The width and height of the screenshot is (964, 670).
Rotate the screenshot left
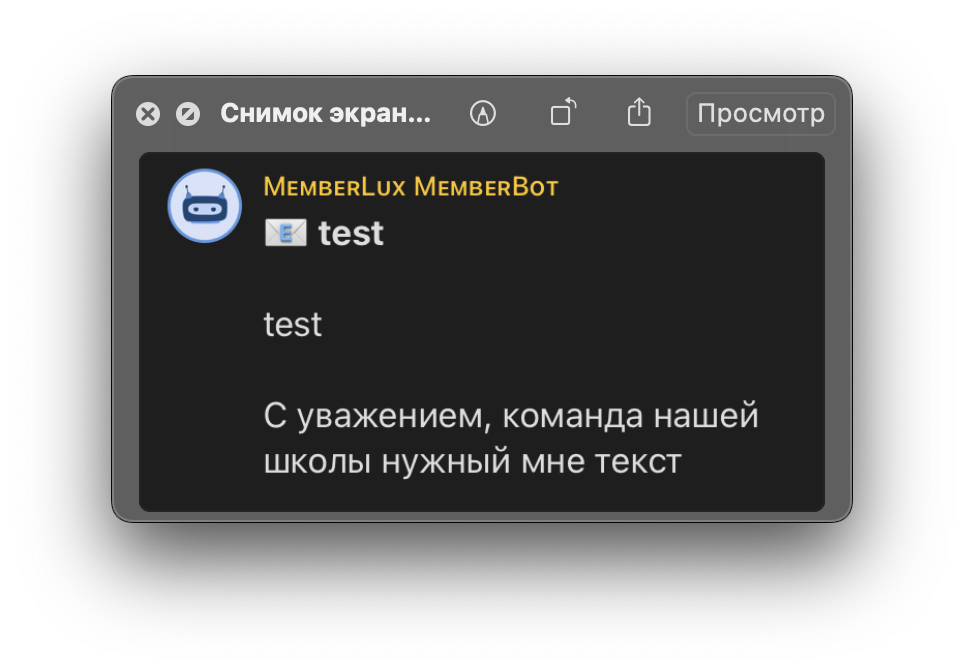click(564, 112)
